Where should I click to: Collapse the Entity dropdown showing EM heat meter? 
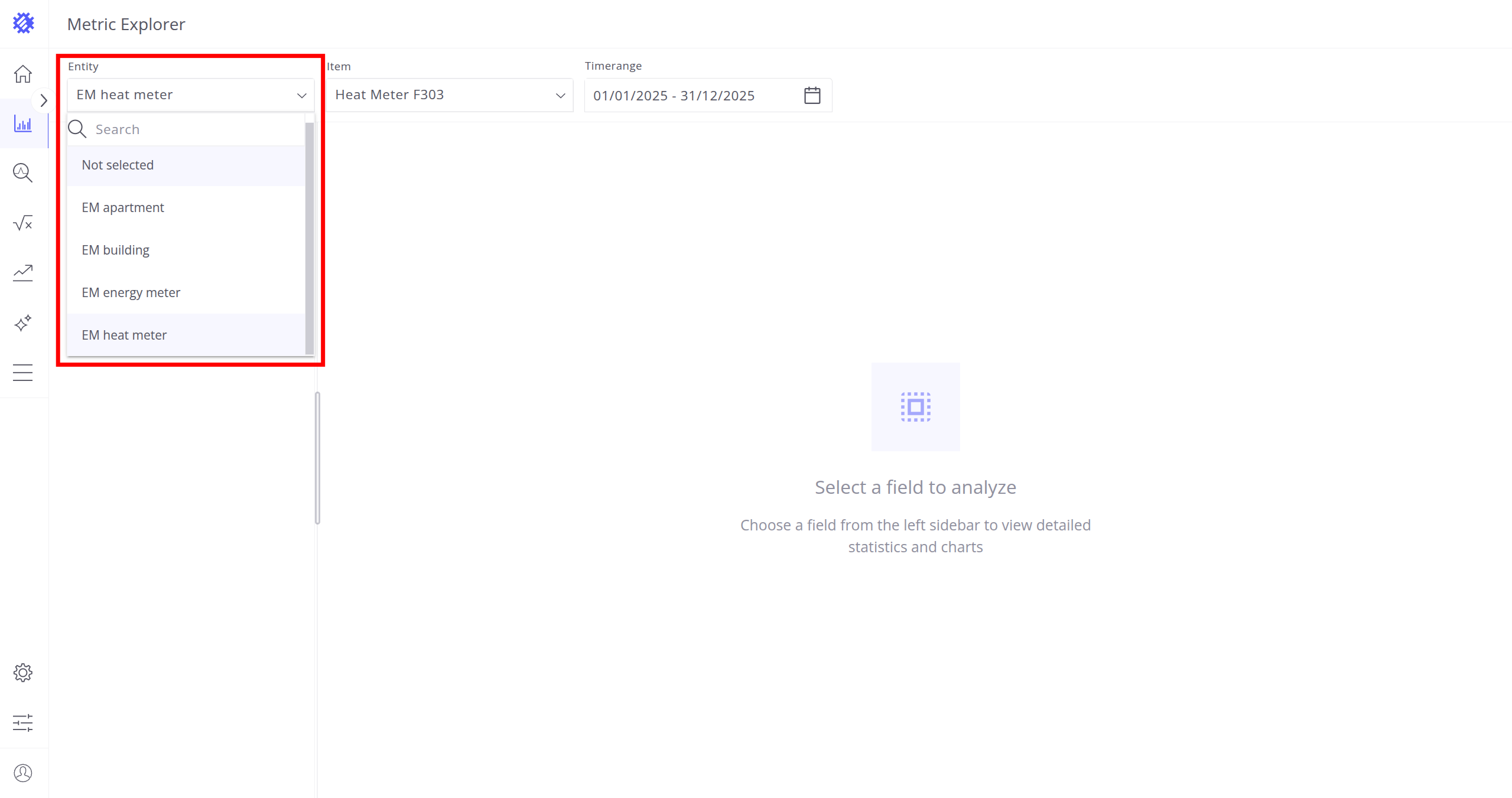(x=190, y=95)
